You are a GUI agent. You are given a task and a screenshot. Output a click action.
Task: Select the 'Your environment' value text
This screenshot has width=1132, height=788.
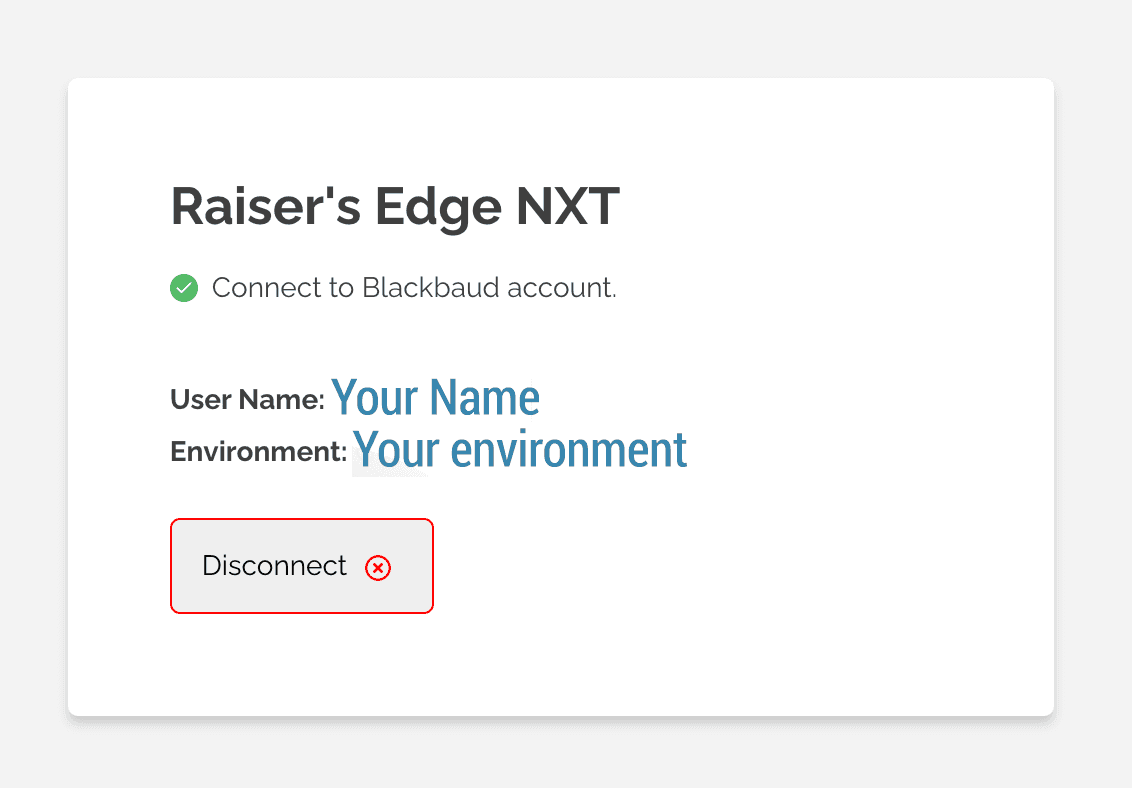pyautogui.click(x=520, y=450)
